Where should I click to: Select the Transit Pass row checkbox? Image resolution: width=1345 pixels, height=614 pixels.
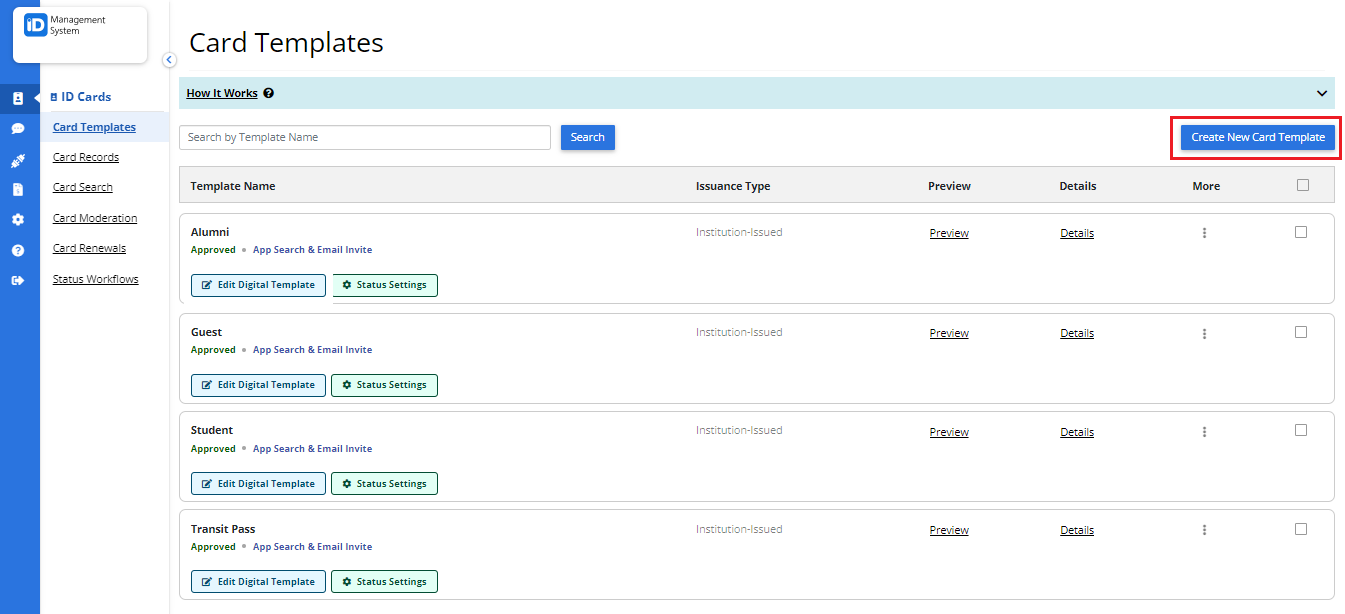[x=1301, y=528]
